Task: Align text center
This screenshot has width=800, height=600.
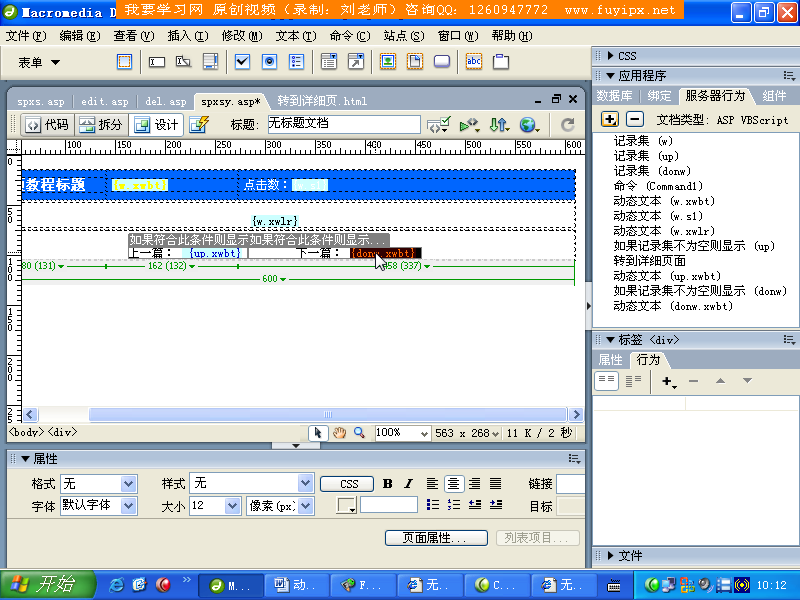Action: tap(454, 484)
